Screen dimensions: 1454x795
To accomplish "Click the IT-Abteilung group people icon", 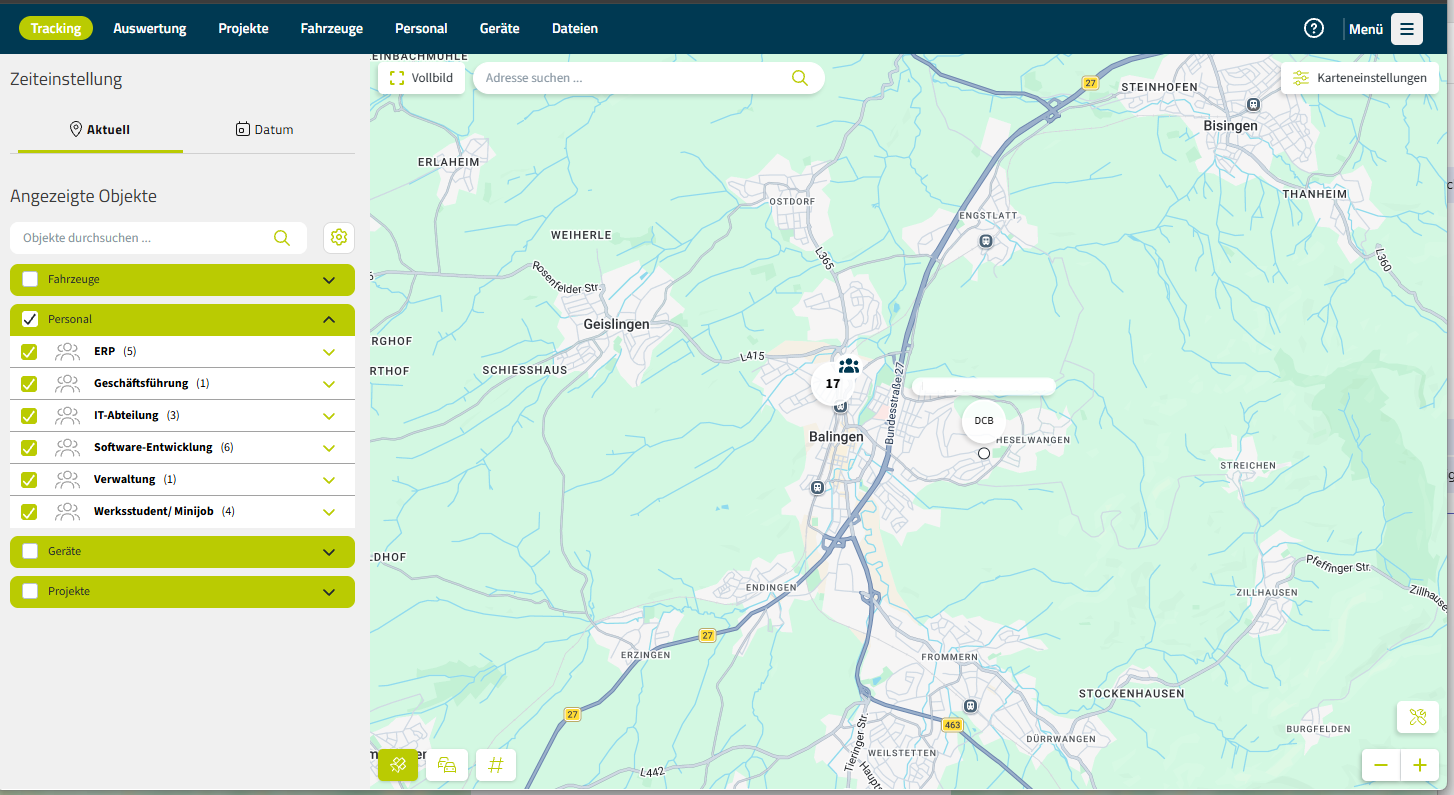I will click(67, 415).
